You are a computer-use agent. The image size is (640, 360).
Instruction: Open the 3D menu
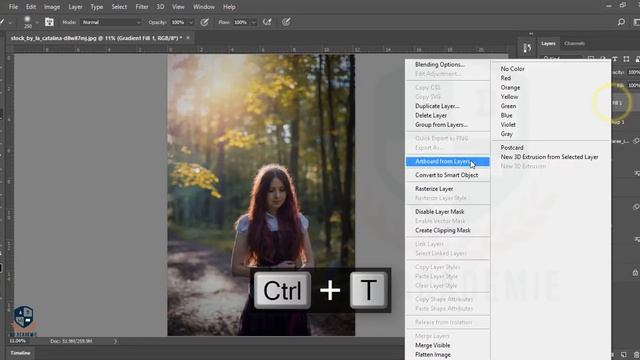[160, 7]
